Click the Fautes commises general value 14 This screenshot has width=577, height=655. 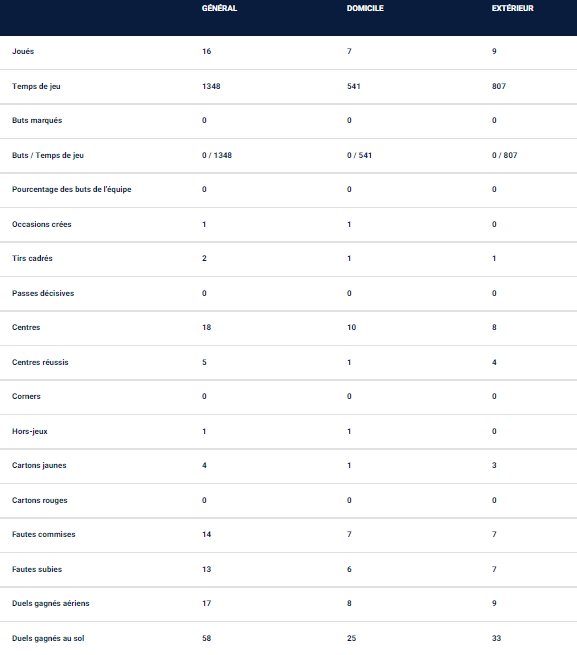click(206, 534)
